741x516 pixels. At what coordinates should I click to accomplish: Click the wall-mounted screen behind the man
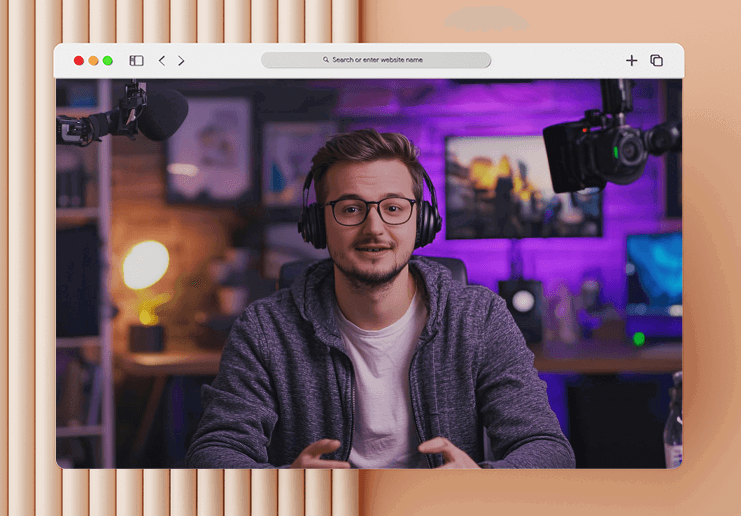(522, 187)
